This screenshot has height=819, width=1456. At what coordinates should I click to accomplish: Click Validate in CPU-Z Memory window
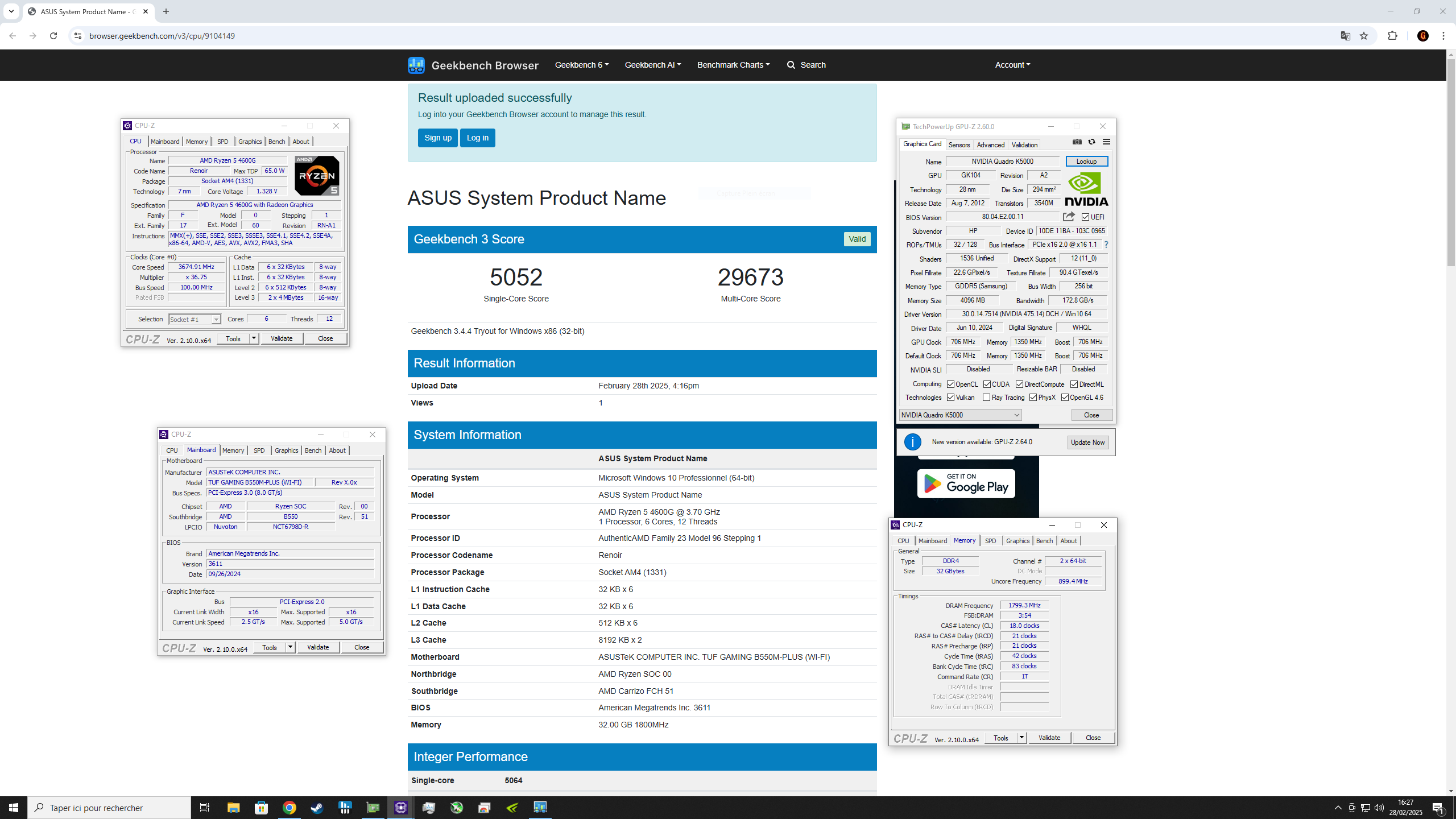pos(1049,738)
